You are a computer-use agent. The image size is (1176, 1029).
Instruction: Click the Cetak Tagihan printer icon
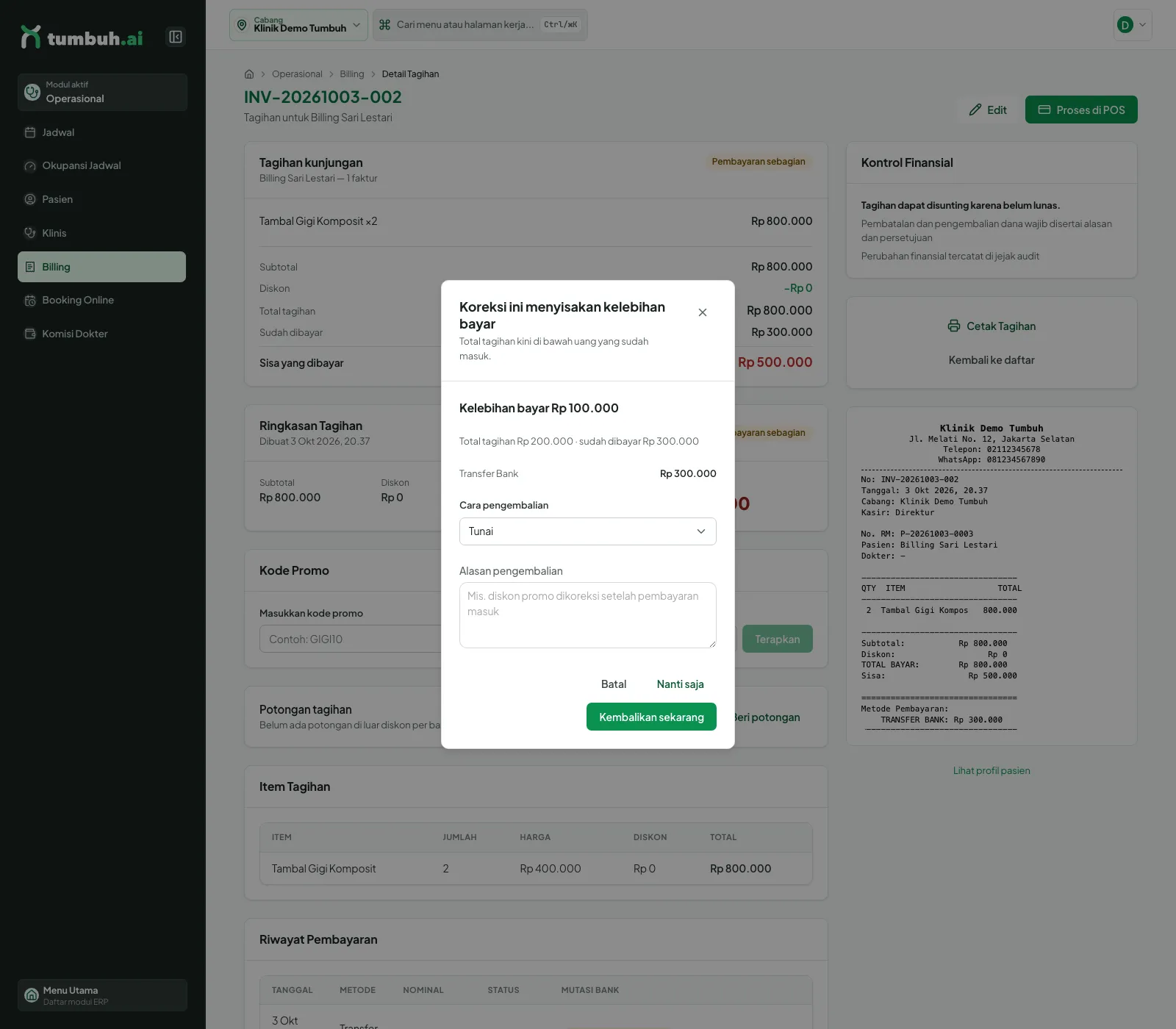(x=954, y=326)
